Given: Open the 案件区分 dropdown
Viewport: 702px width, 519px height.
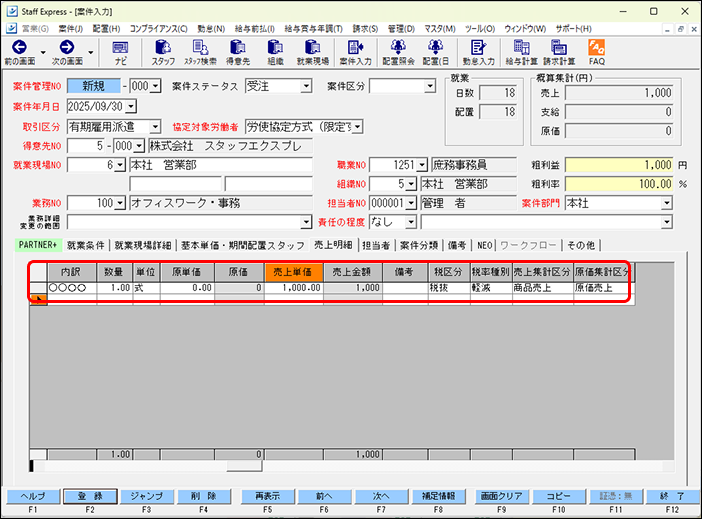Looking at the screenshot, I should pos(430,86).
